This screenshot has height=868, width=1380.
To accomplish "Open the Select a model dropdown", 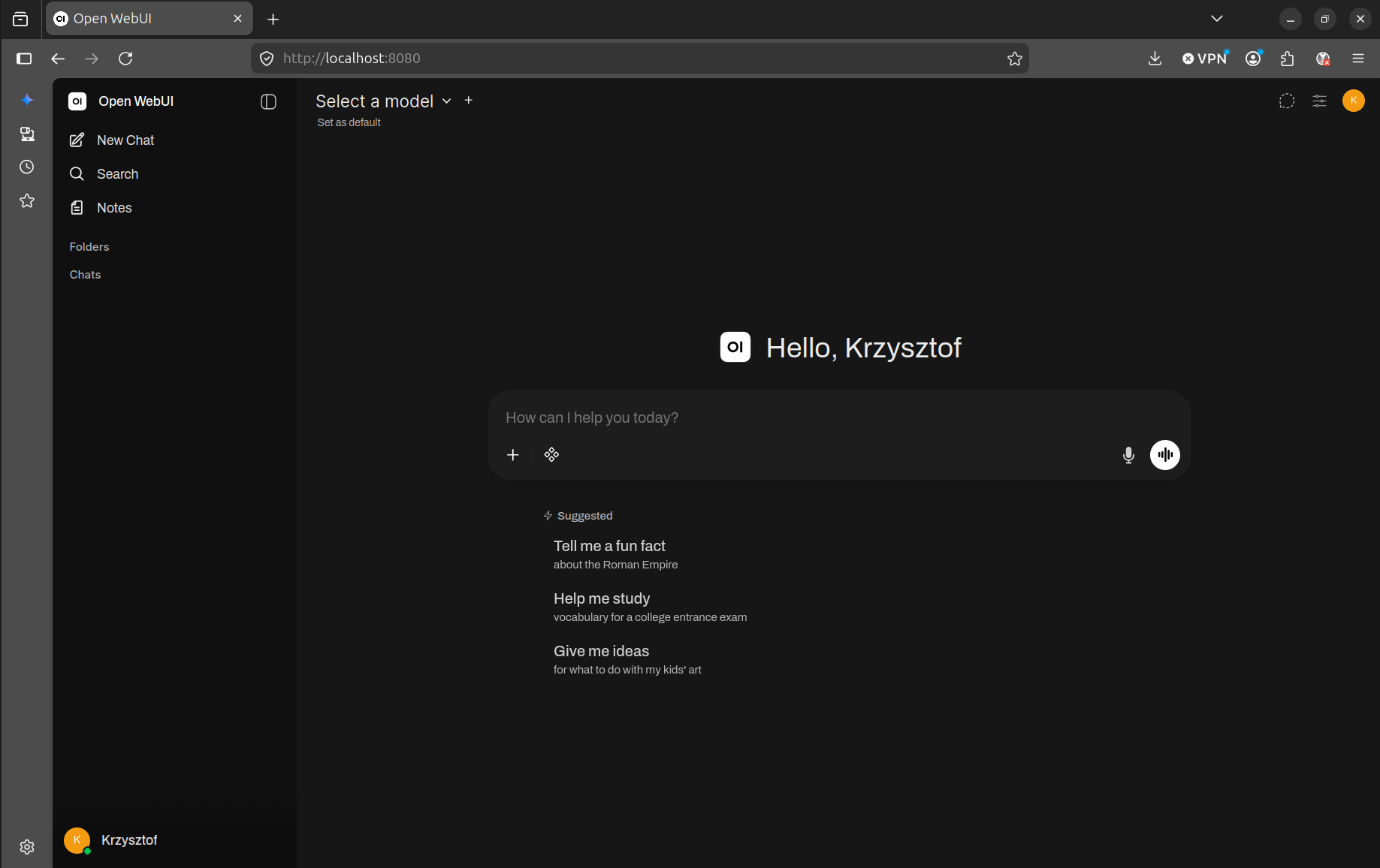I will (383, 101).
